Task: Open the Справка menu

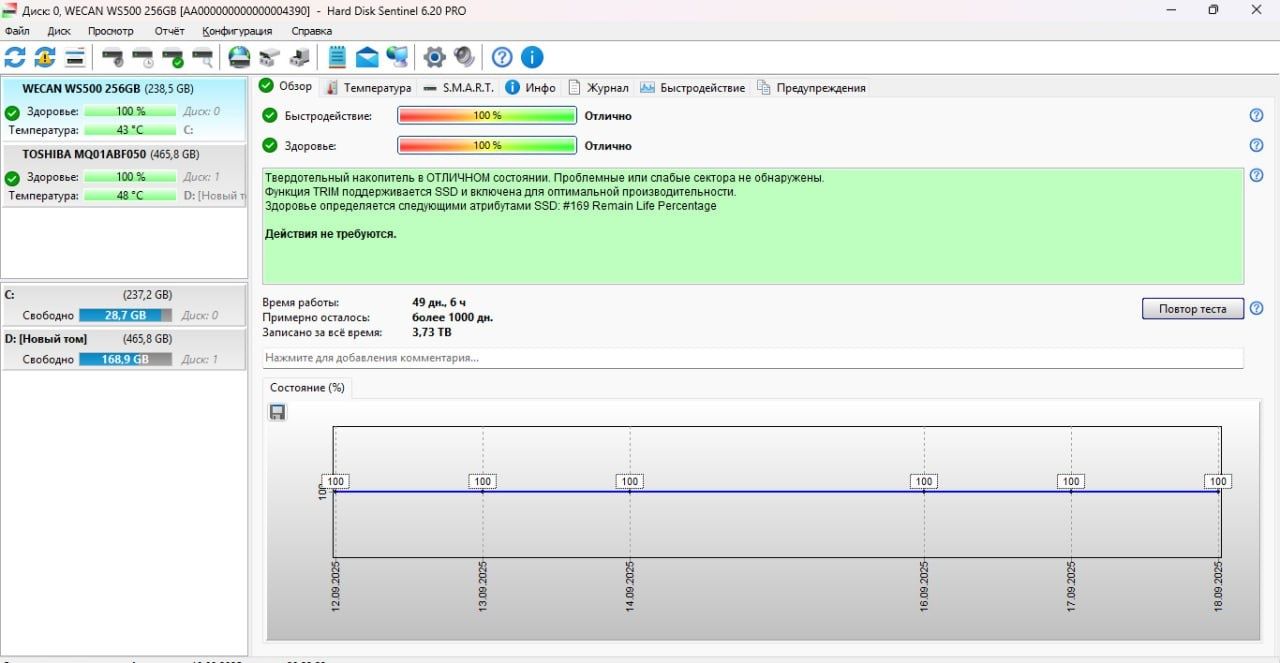Action: click(x=311, y=31)
